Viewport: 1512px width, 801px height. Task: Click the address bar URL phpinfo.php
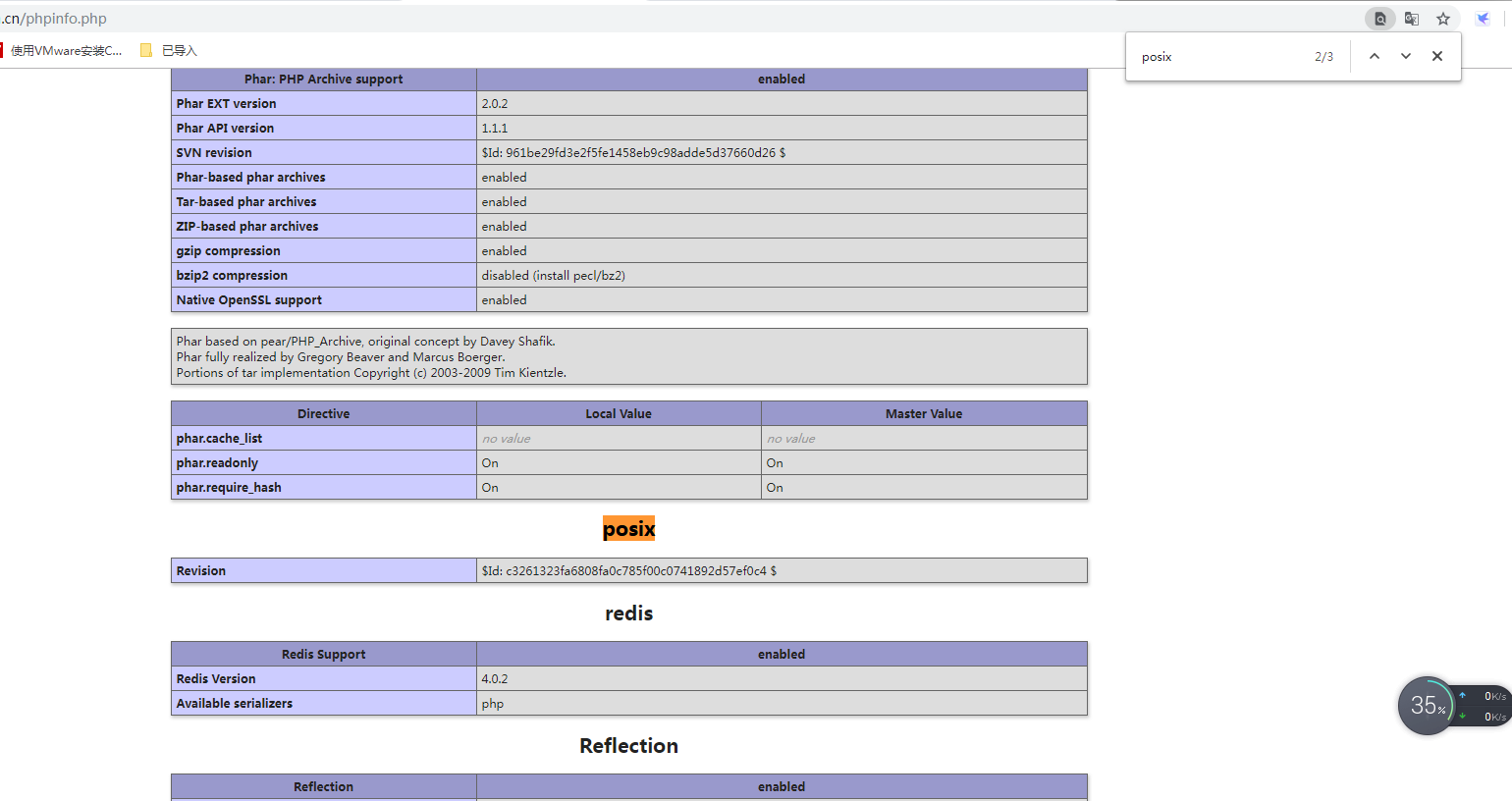[55, 19]
